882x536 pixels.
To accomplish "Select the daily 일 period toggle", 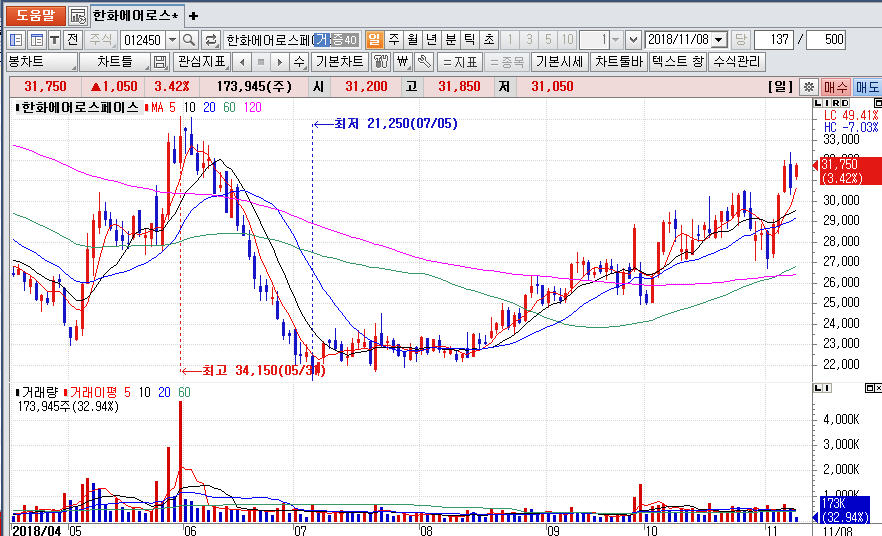I will coord(374,40).
